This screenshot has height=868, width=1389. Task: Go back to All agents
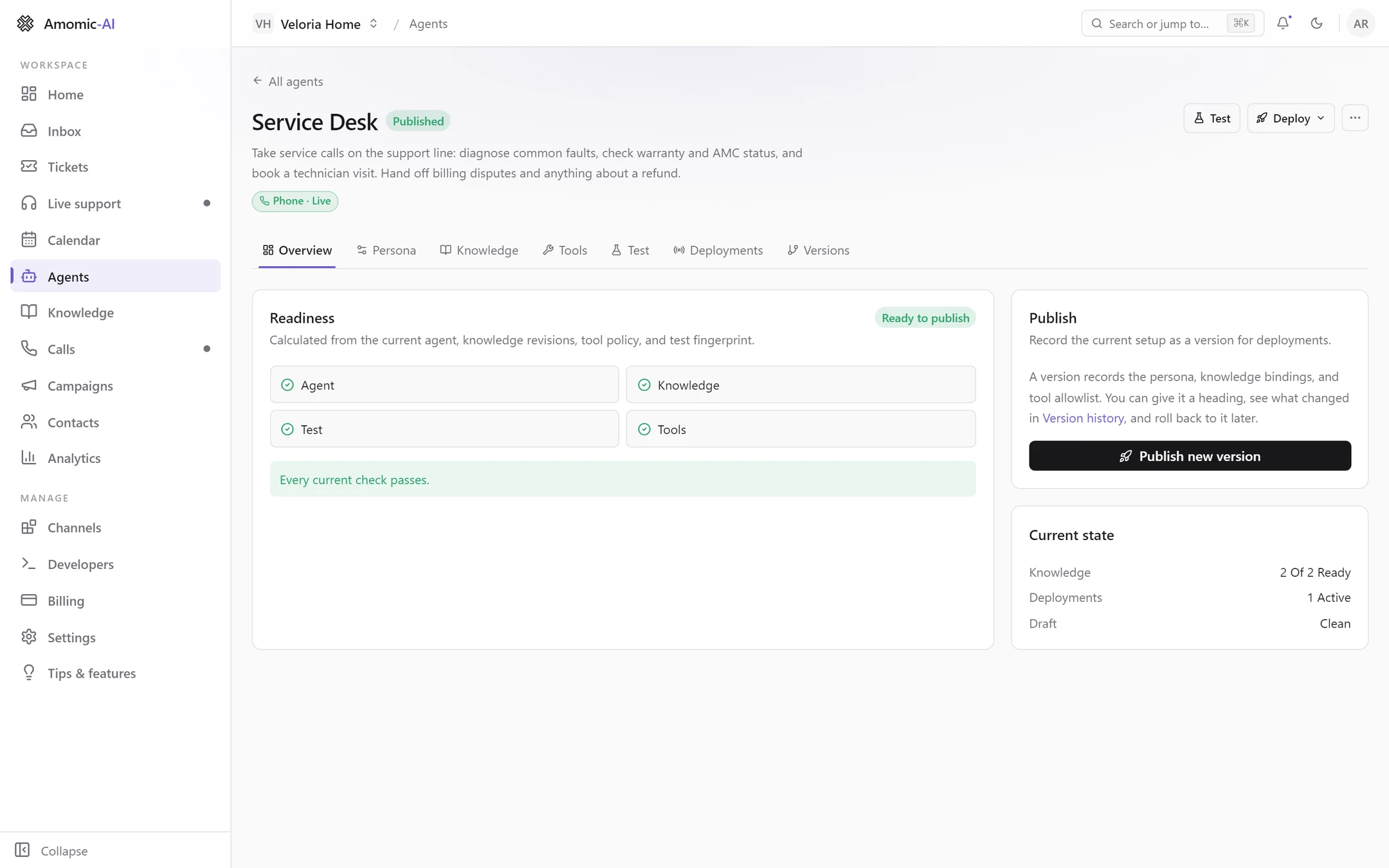(x=287, y=81)
